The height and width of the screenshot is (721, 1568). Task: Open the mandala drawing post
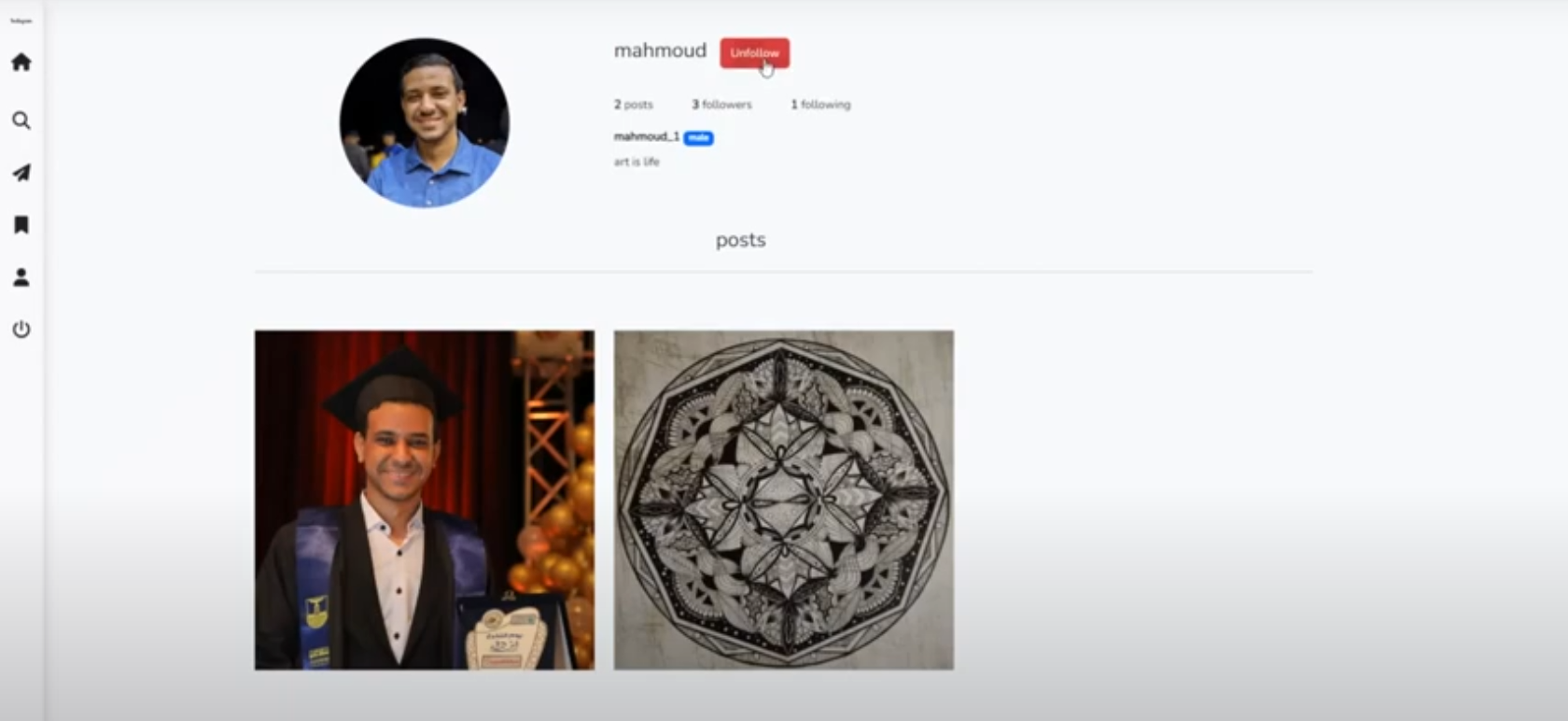click(x=784, y=500)
